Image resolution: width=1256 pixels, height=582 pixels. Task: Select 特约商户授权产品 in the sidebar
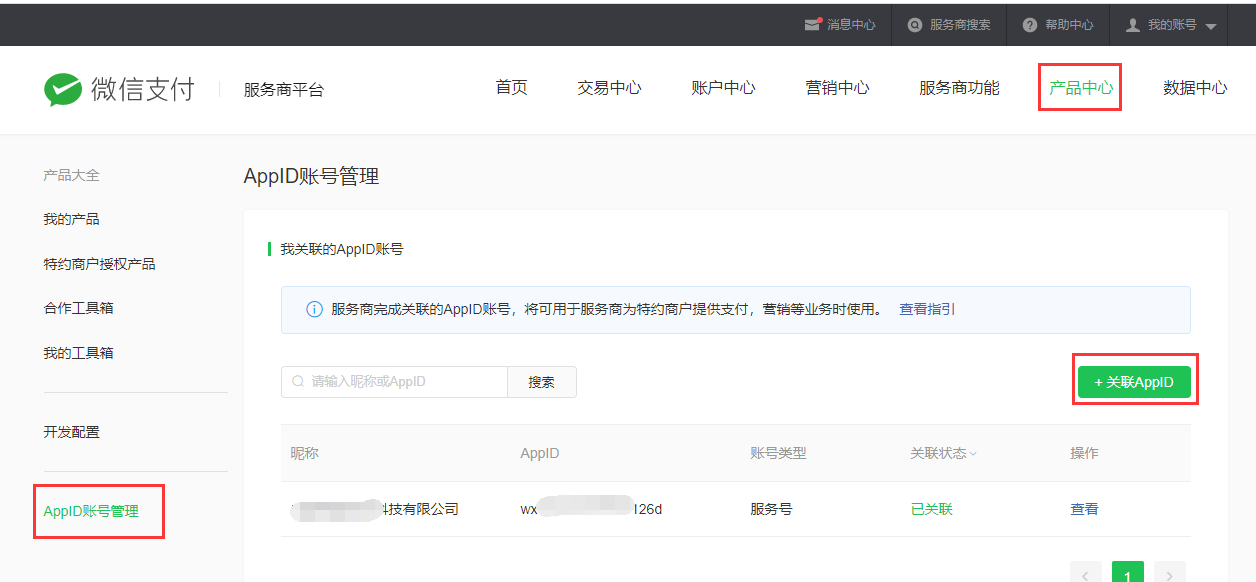click(99, 264)
